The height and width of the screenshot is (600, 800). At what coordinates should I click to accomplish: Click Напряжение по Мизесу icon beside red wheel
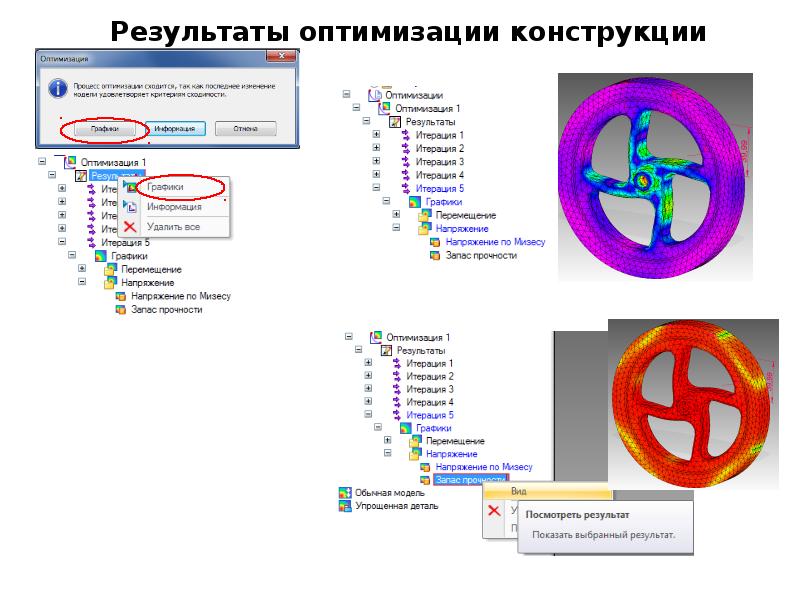tap(426, 467)
